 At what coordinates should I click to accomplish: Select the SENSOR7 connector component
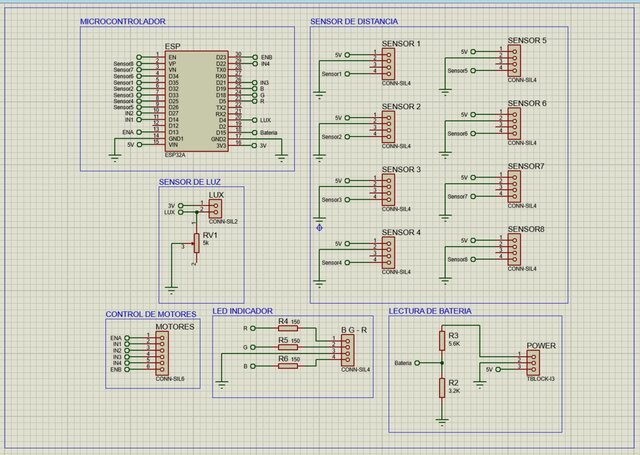point(514,186)
